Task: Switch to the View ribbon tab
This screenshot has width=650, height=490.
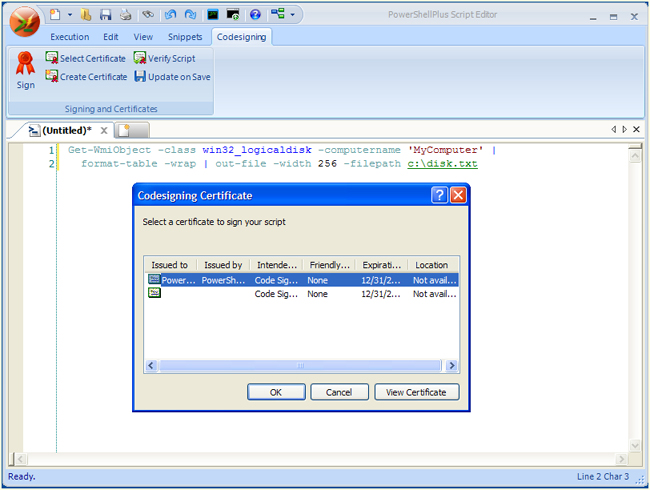Action: [143, 37]
